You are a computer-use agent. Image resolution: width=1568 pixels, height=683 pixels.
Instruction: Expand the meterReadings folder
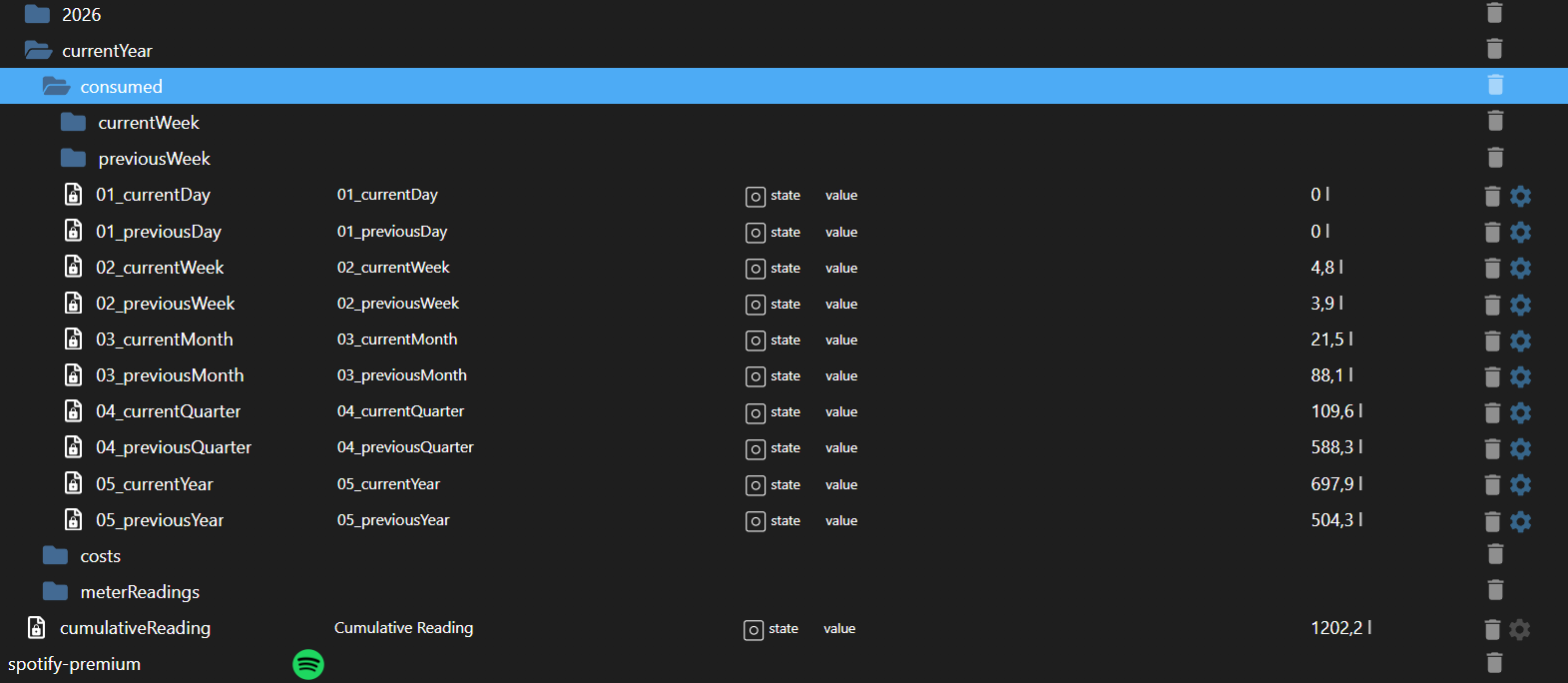(x=56, y=591)
